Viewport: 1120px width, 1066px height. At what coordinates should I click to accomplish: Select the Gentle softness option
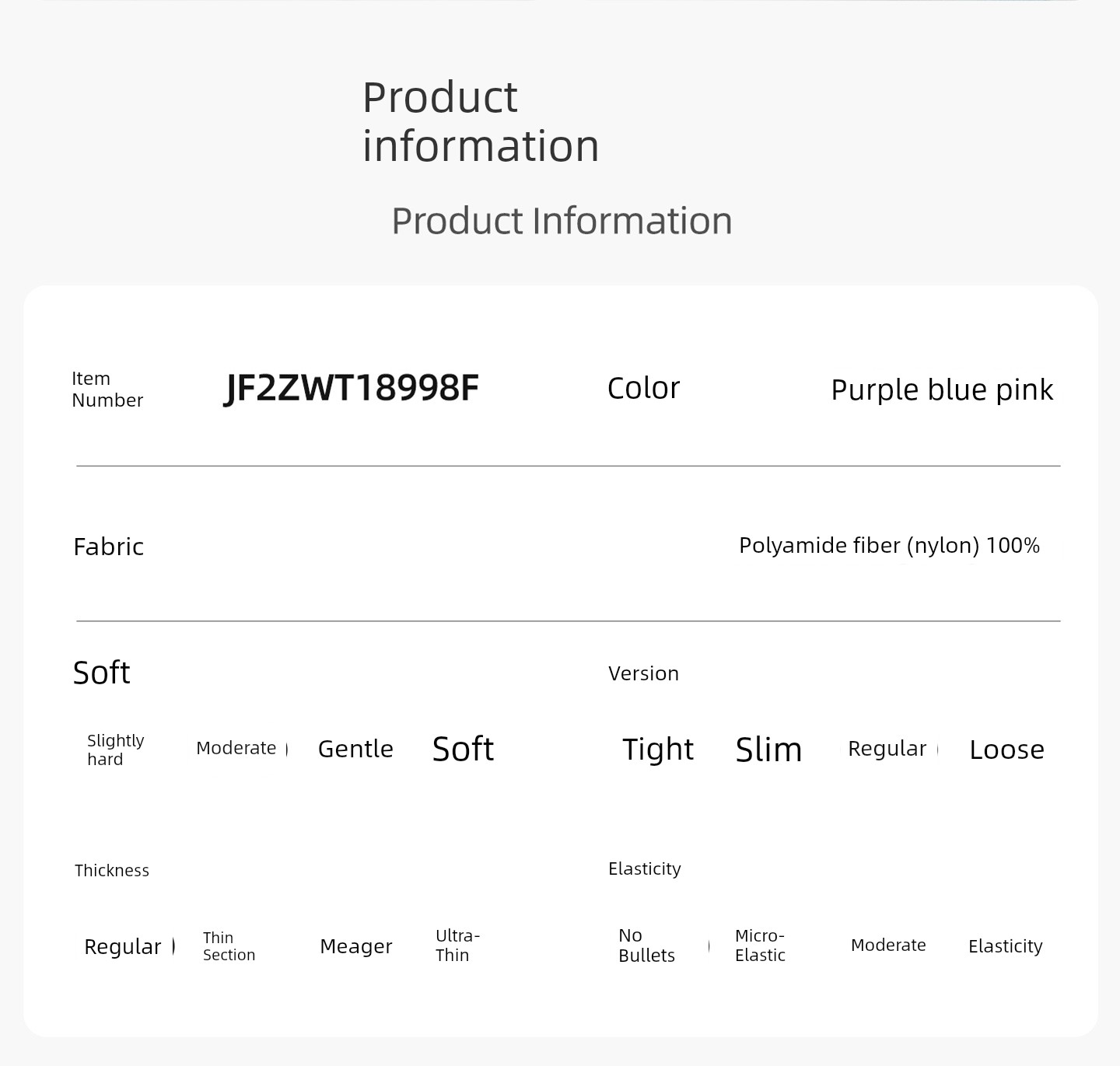[x=355, y=749]
